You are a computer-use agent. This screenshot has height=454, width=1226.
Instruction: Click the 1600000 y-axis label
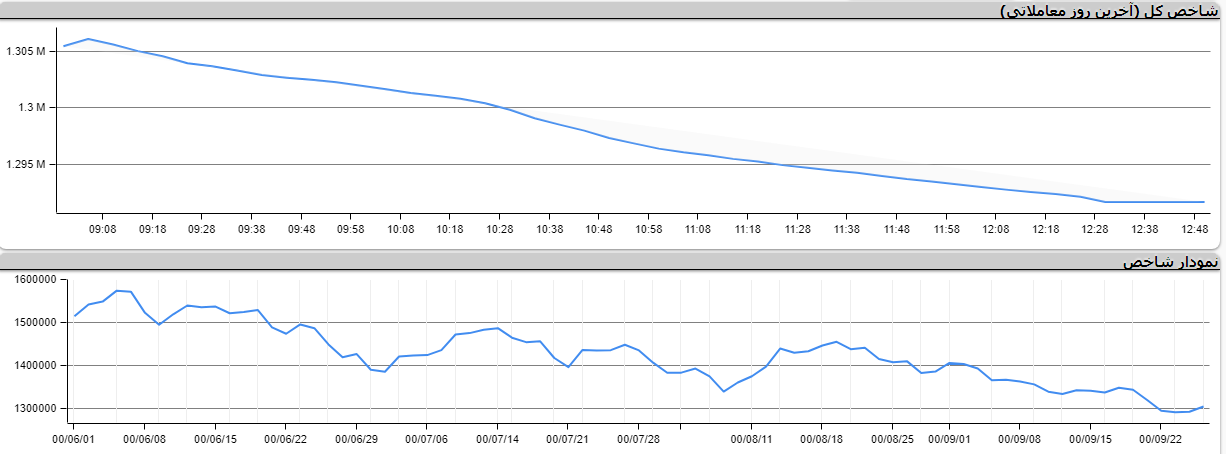point(32,280)
